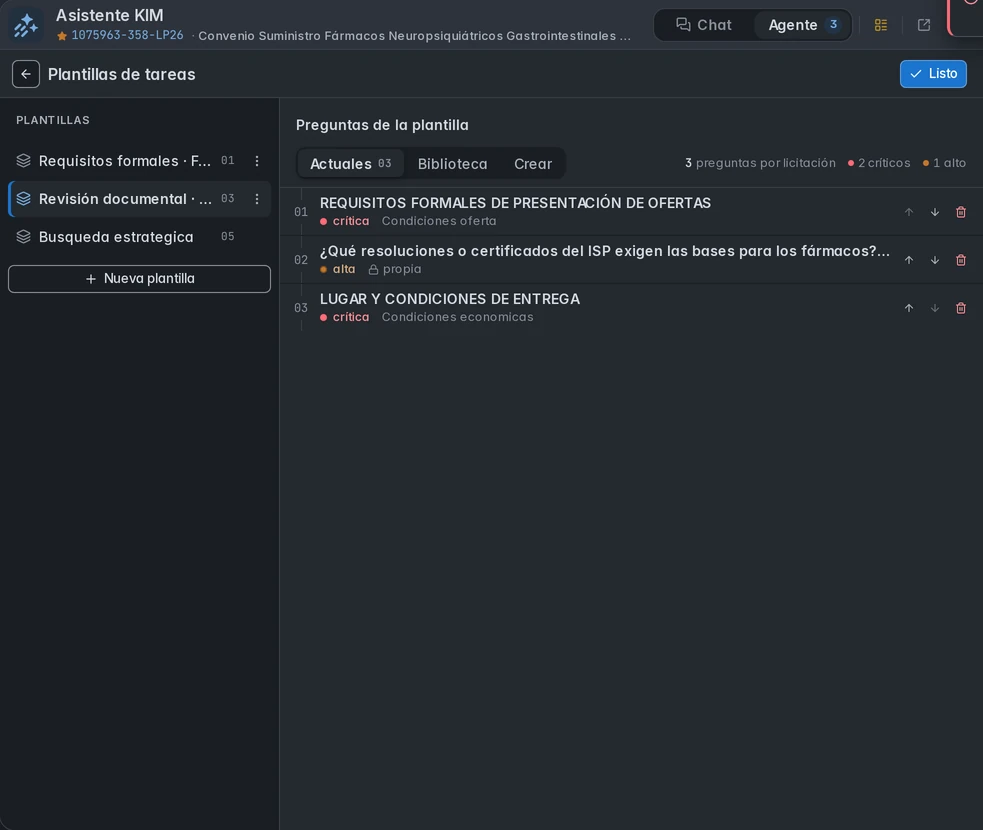The width and height of the screenshot is (983, 830).
Task: Click crítica tag on LUGAR Y CONDICIONES question
Action: point(344,317)
